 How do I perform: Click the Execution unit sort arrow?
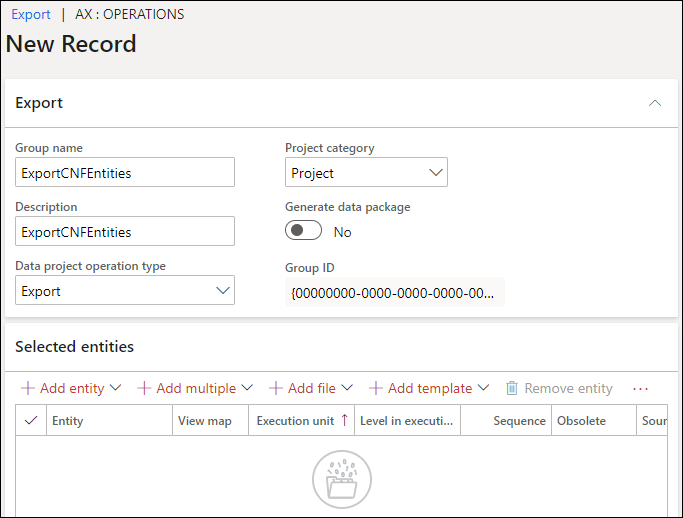point(345,421)
